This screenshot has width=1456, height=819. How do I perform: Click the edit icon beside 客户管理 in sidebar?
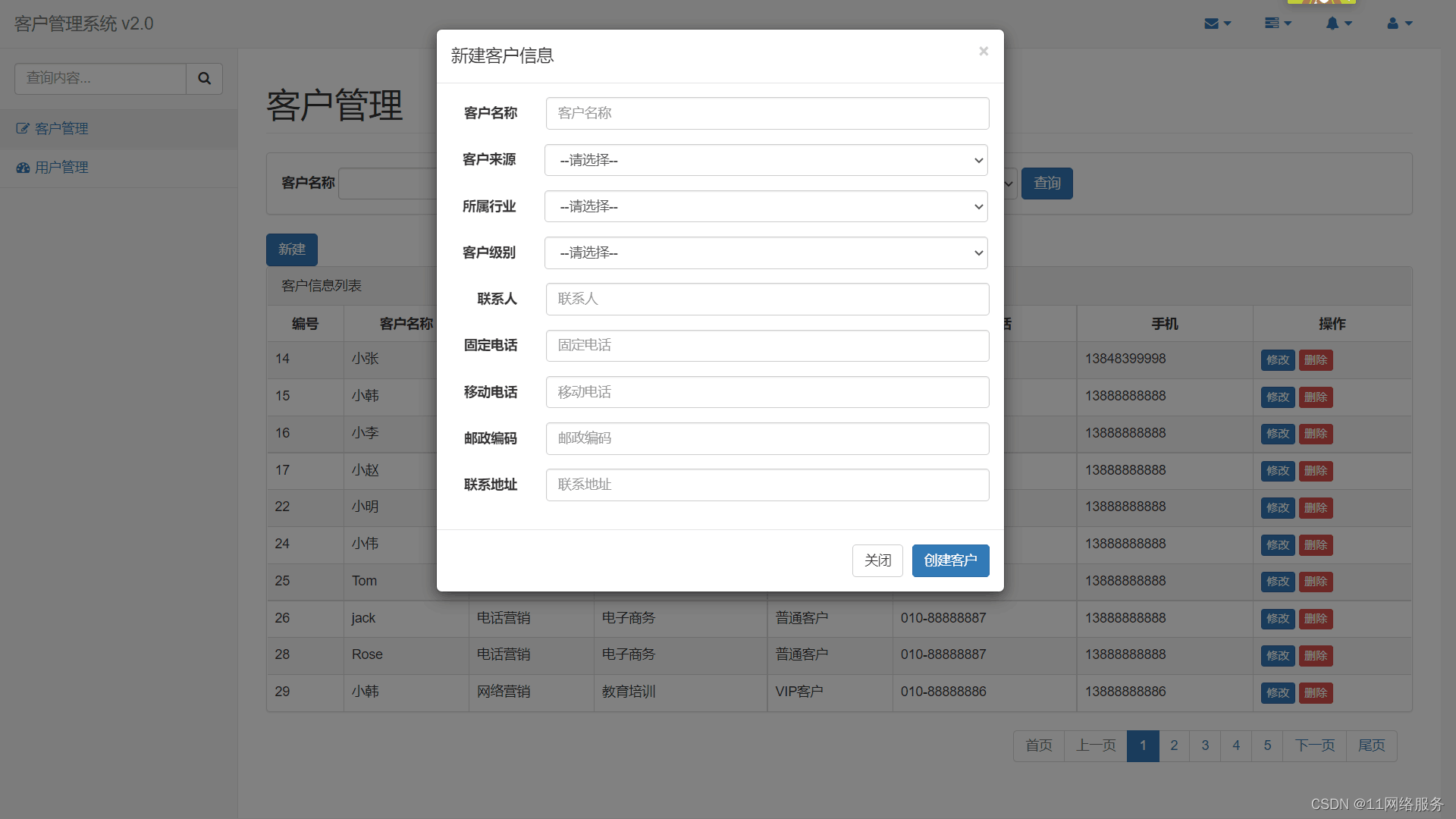point(22,128)
